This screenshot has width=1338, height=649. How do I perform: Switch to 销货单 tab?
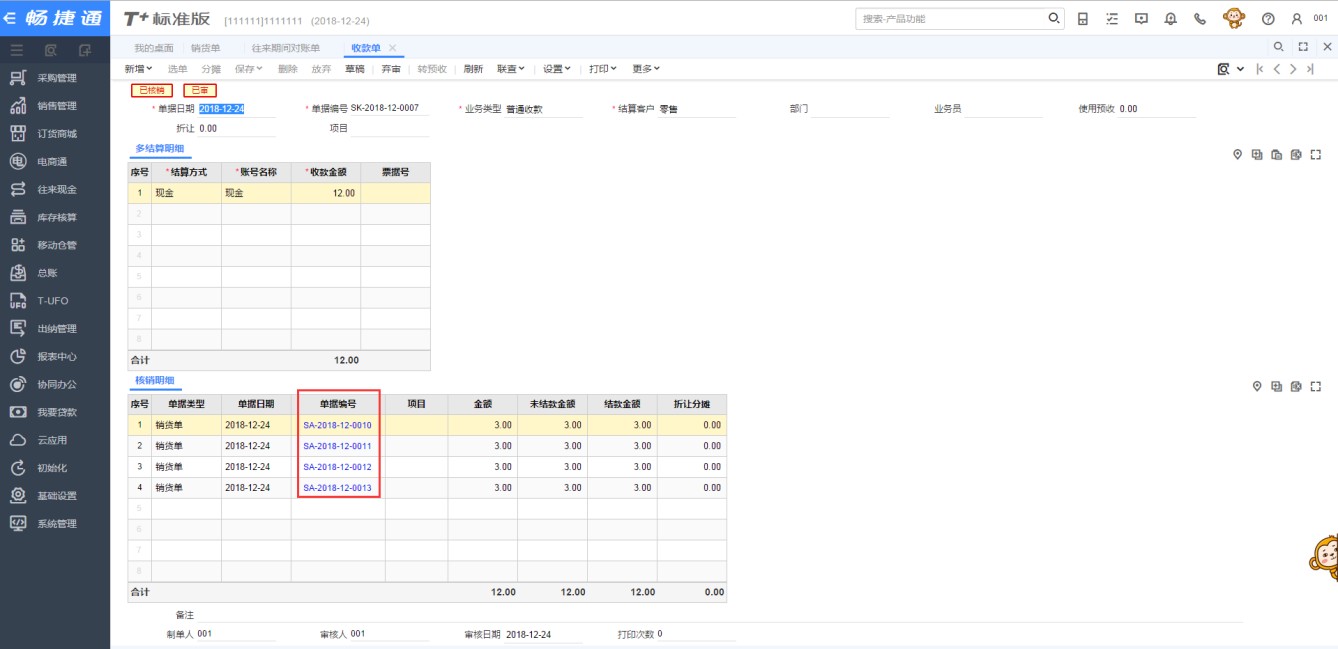coord(205,48)
